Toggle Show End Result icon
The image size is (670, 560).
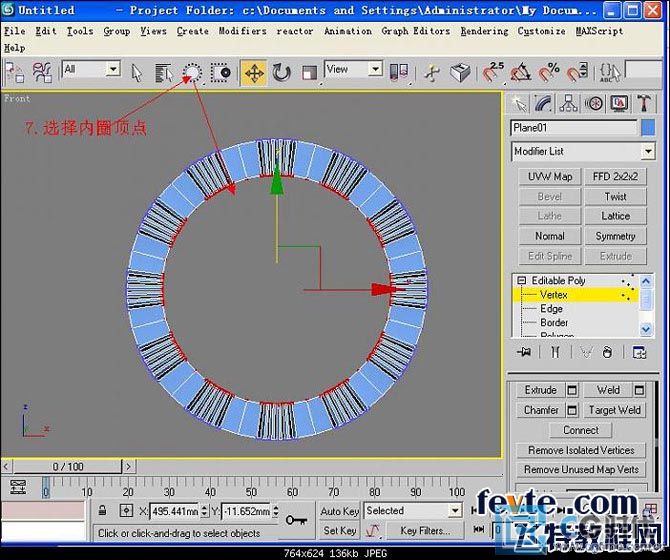pos(555,352)
